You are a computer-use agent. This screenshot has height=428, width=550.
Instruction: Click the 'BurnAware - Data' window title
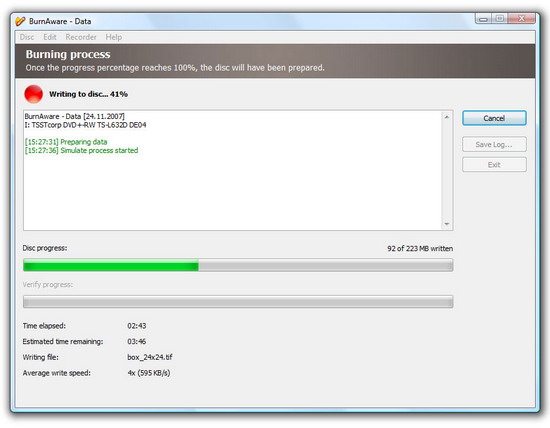point(60,21)
